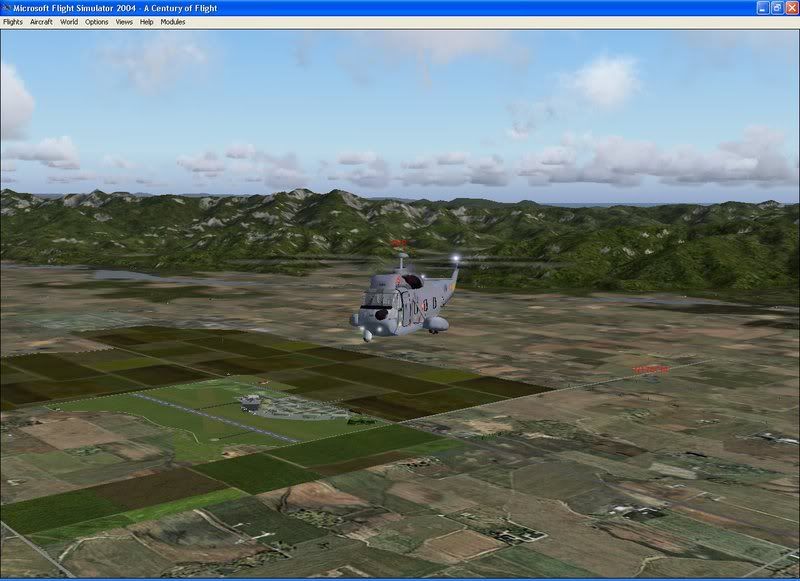Click the airport control tower building
Image resolution: width=800 pixels, height=581 pixels.
click(x=251, y=403)
